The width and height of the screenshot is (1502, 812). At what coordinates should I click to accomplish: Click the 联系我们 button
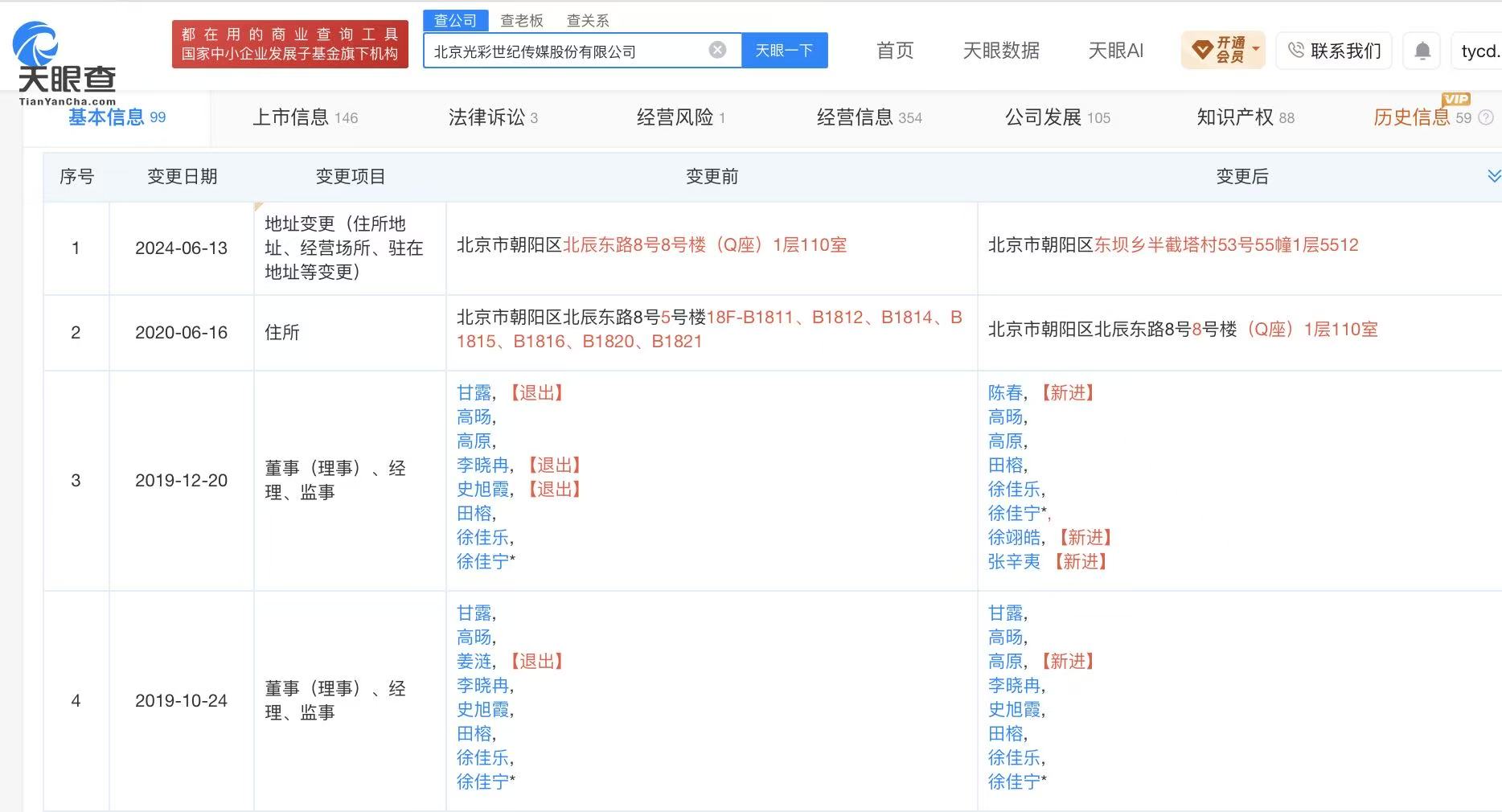point(1334,51)
